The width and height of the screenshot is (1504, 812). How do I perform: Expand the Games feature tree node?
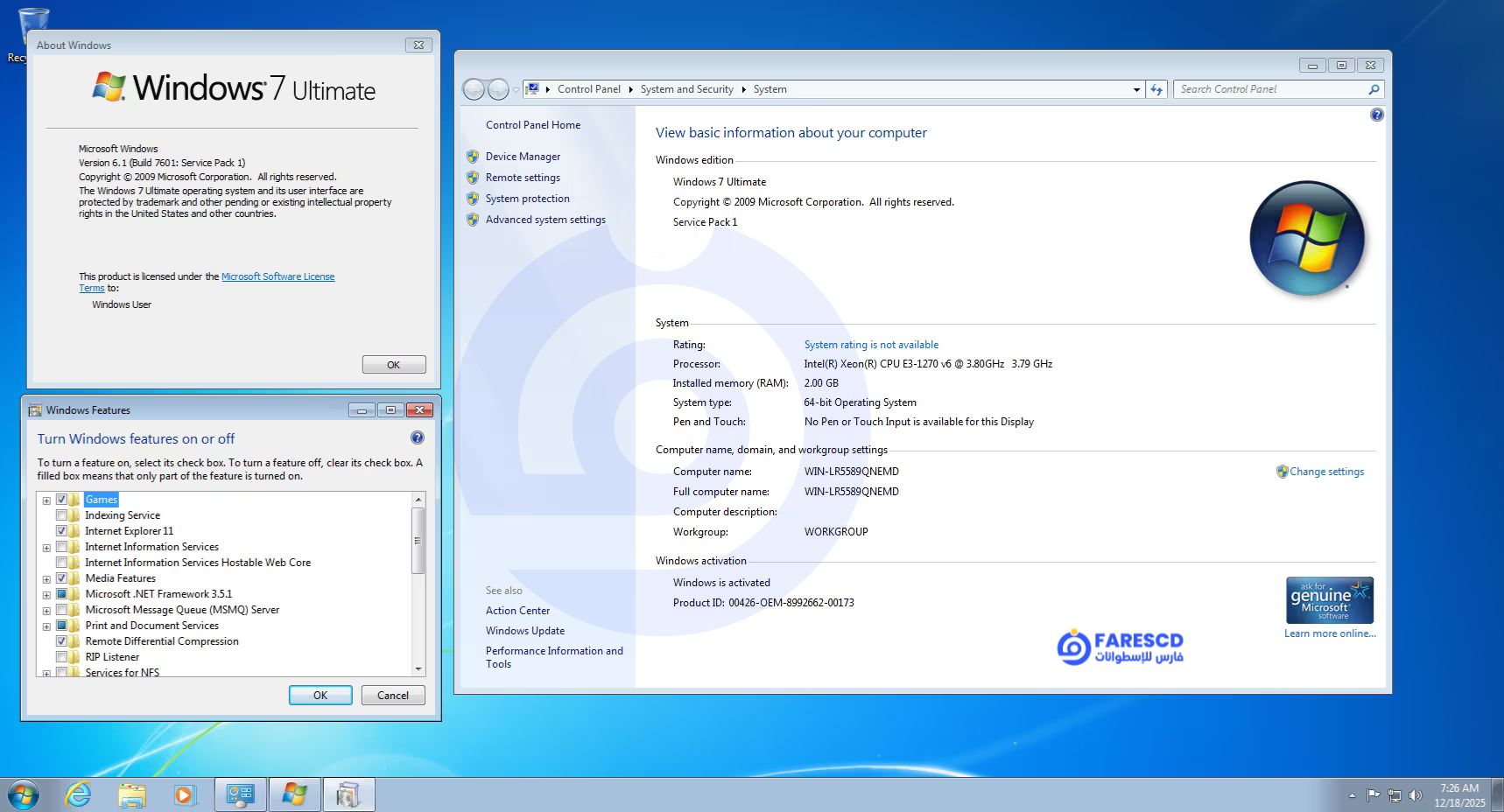(46, 500)
